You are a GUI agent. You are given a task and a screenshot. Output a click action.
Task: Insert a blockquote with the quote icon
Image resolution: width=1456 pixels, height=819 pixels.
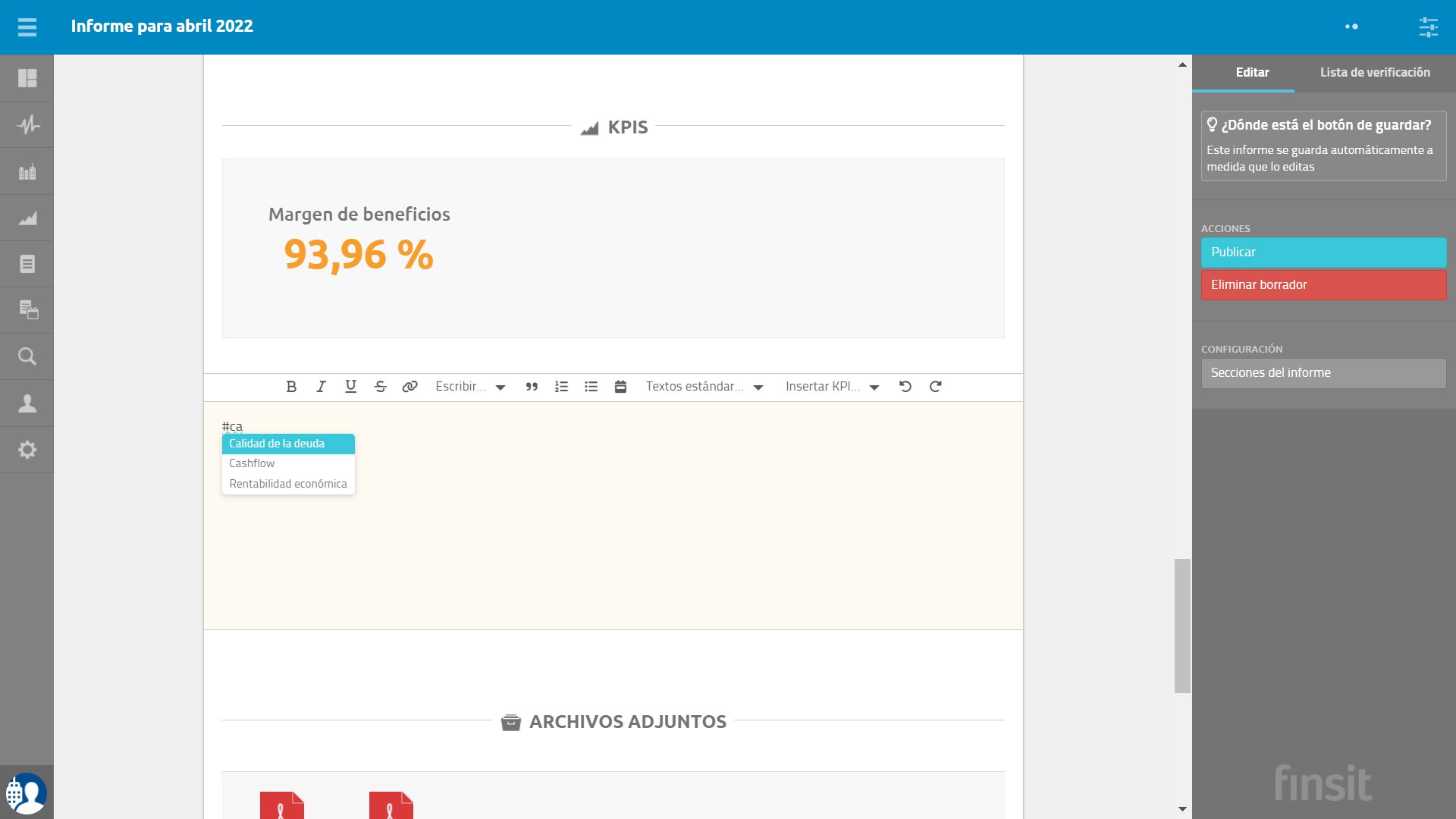coord(532,387)
